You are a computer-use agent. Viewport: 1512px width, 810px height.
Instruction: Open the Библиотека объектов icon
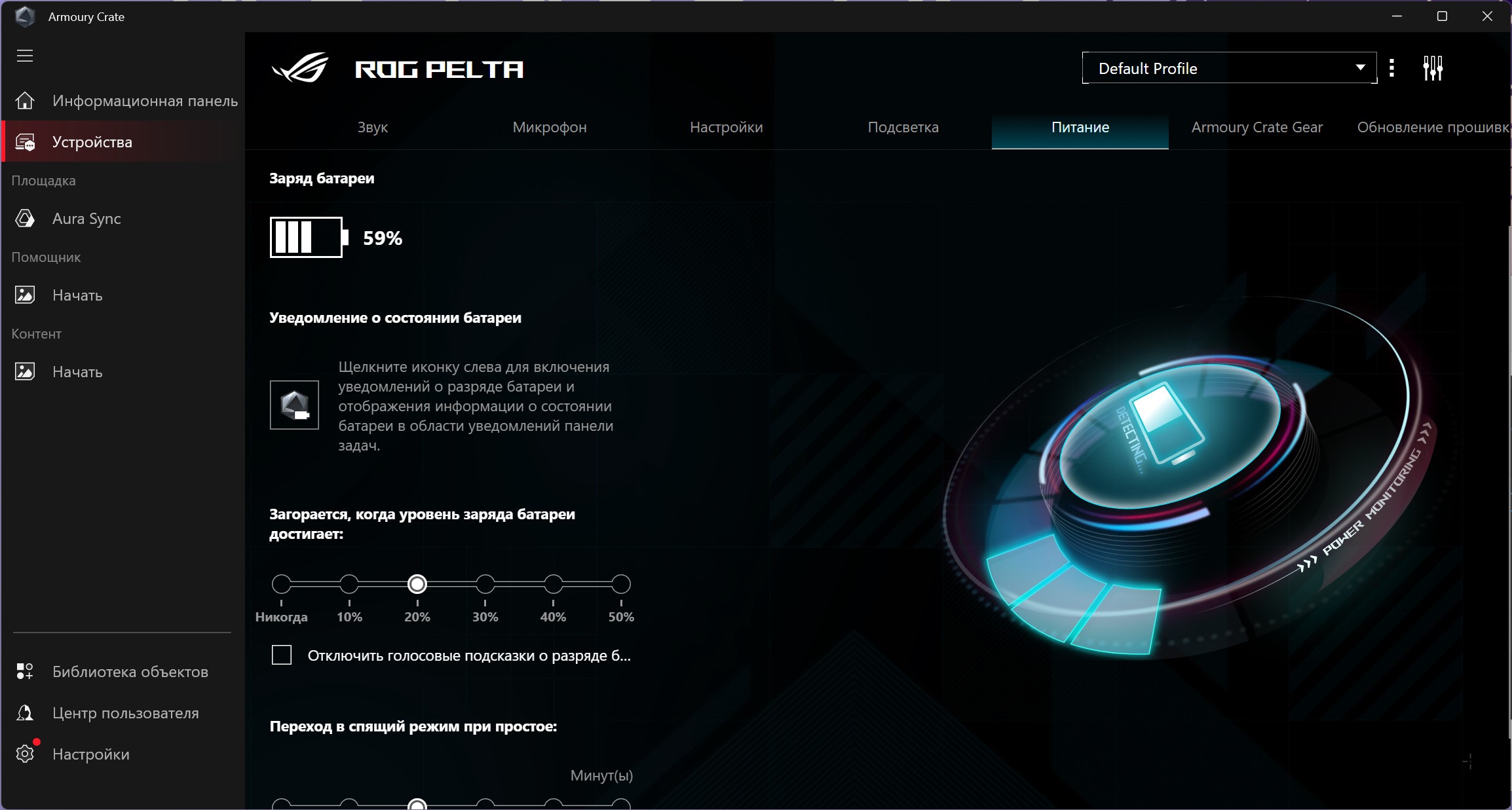(25, 672)
